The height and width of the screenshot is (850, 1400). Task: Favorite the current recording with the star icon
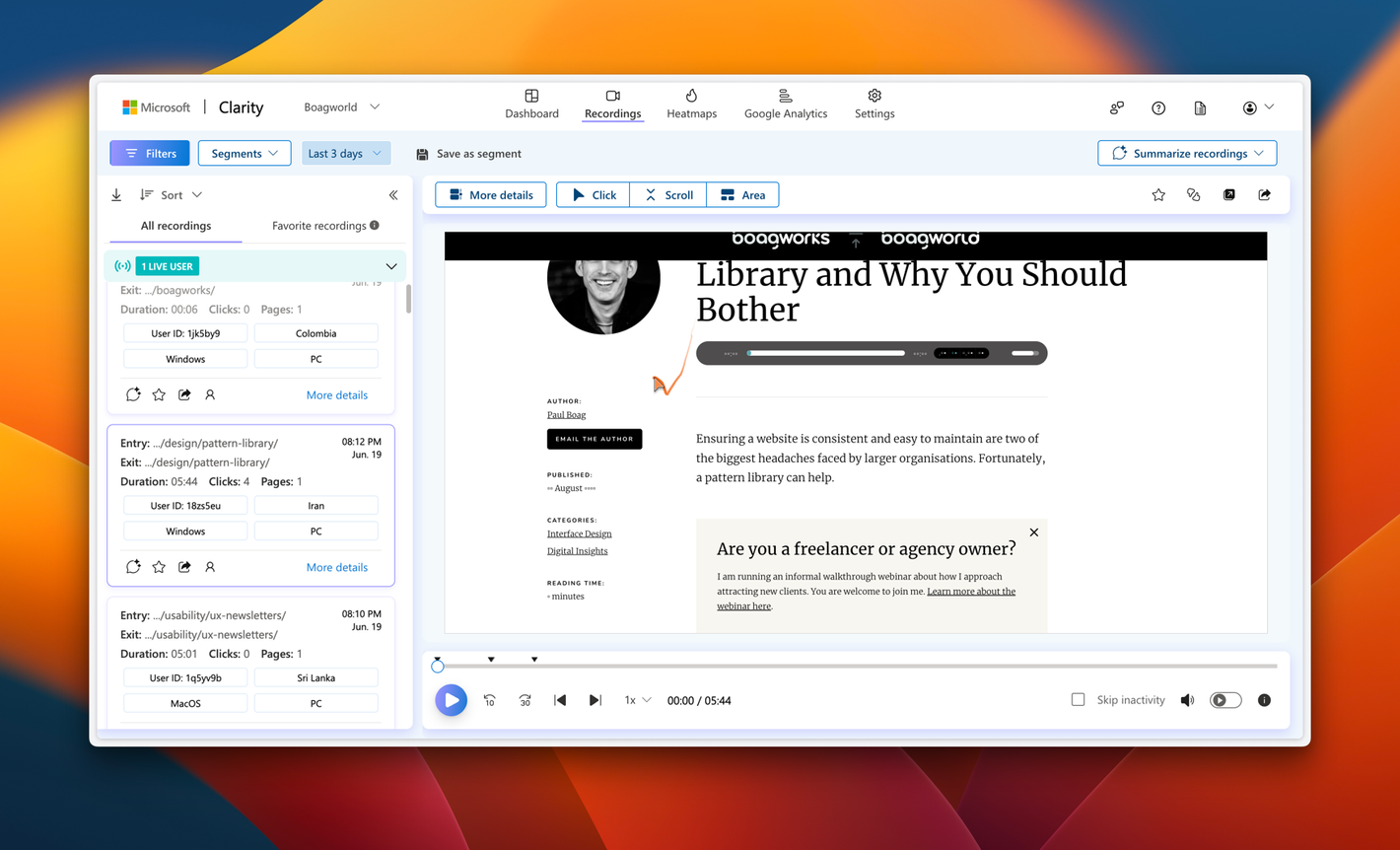[1158, 194]
